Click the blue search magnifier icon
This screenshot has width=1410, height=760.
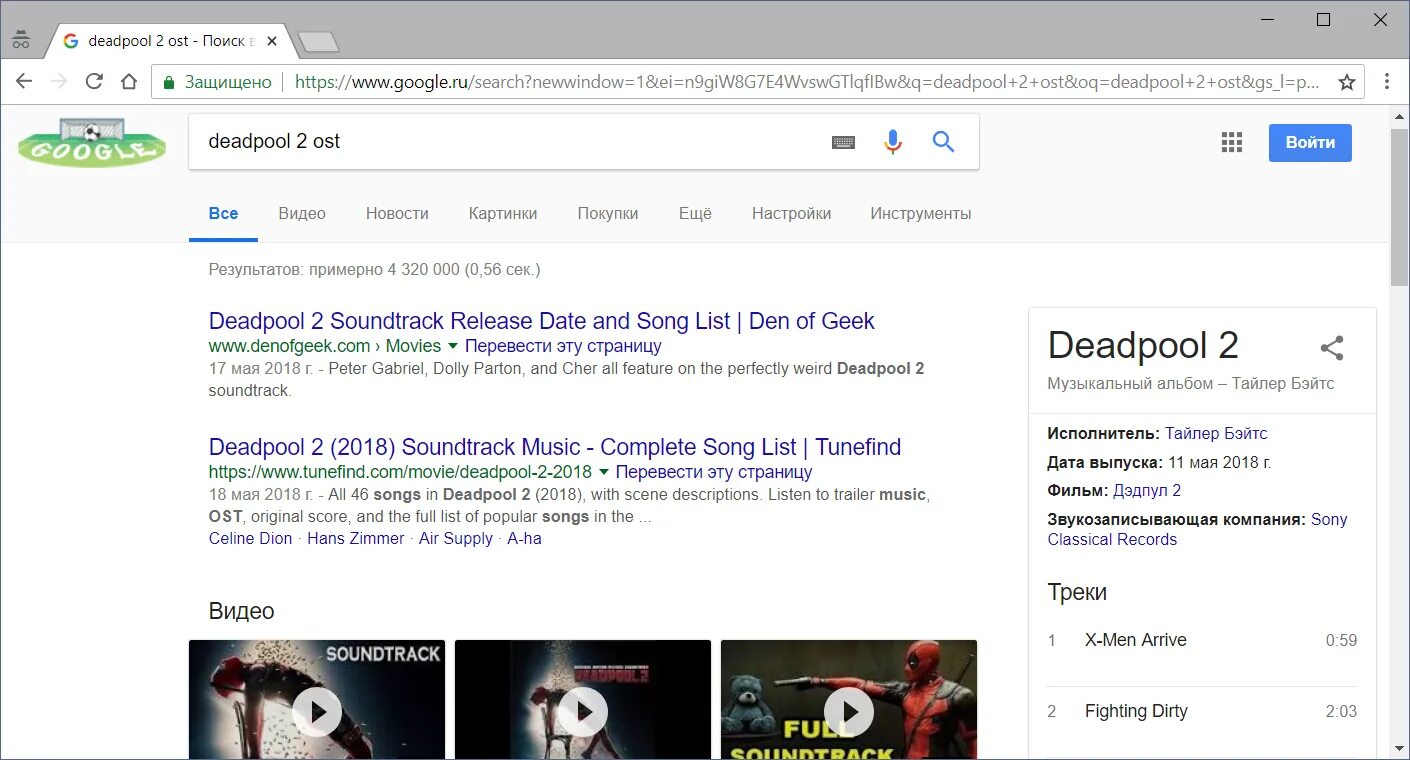click(943, 142)
